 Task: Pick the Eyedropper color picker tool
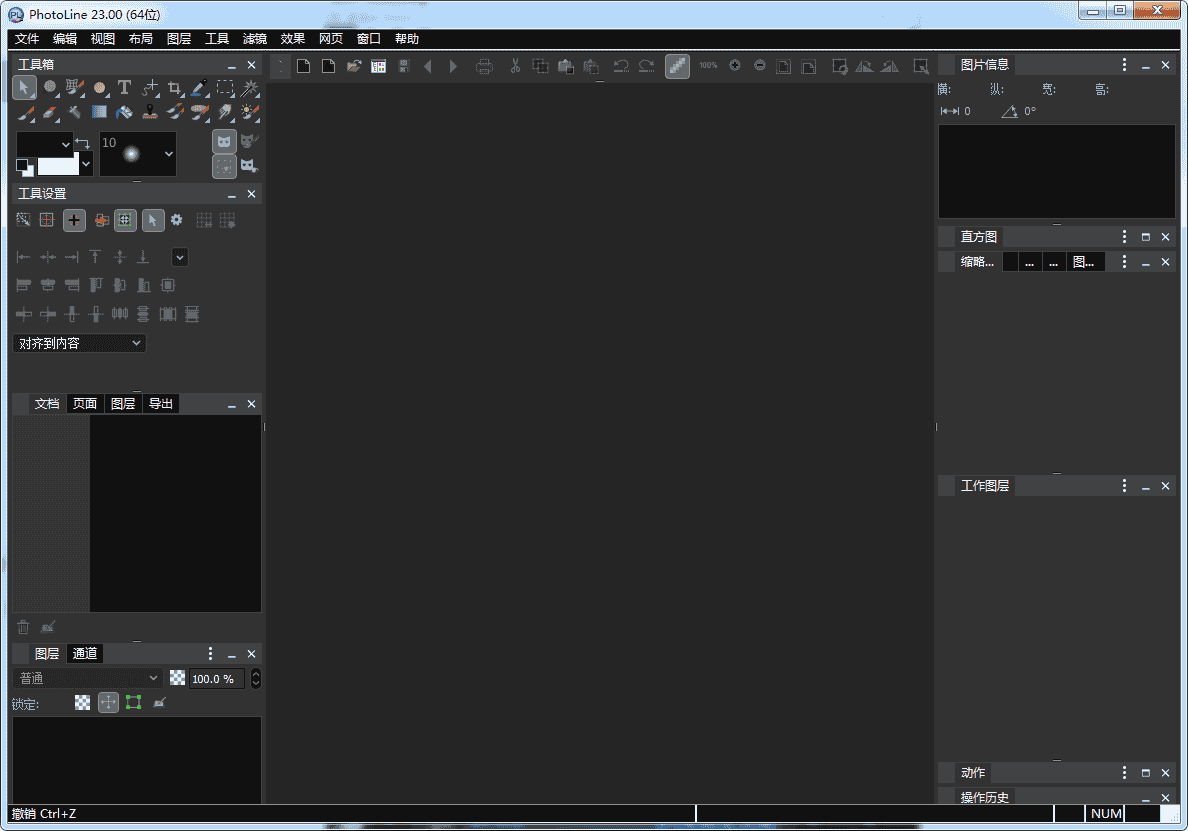(200, 88)
